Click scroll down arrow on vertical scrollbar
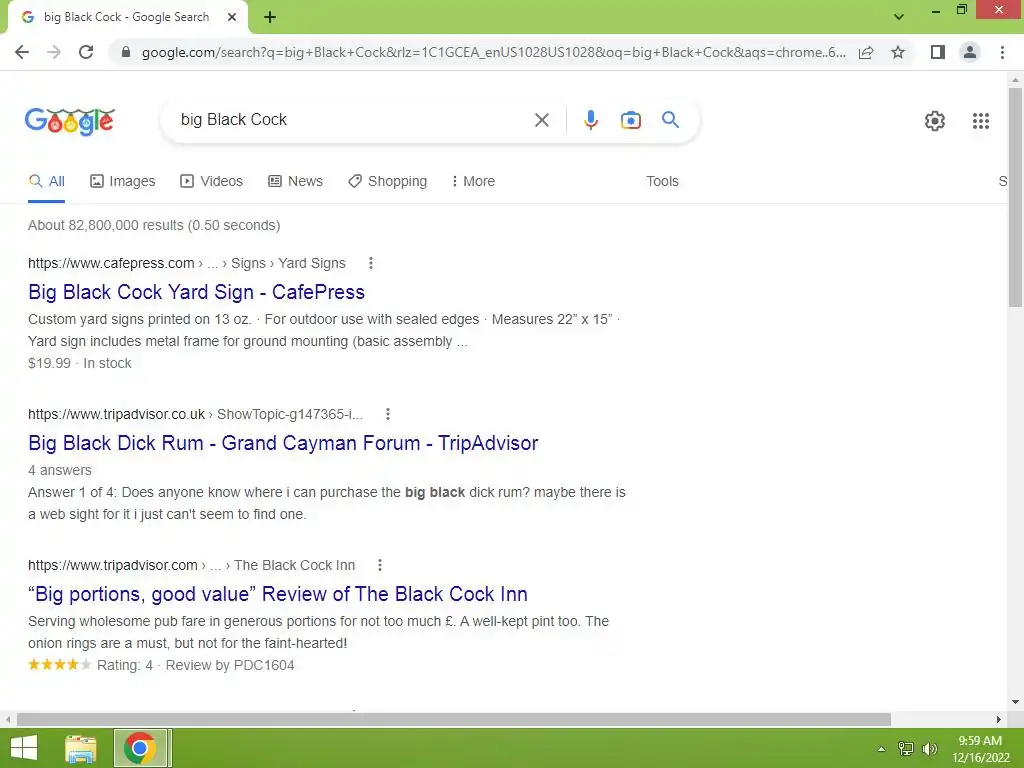 click(x=1015, y=703)
